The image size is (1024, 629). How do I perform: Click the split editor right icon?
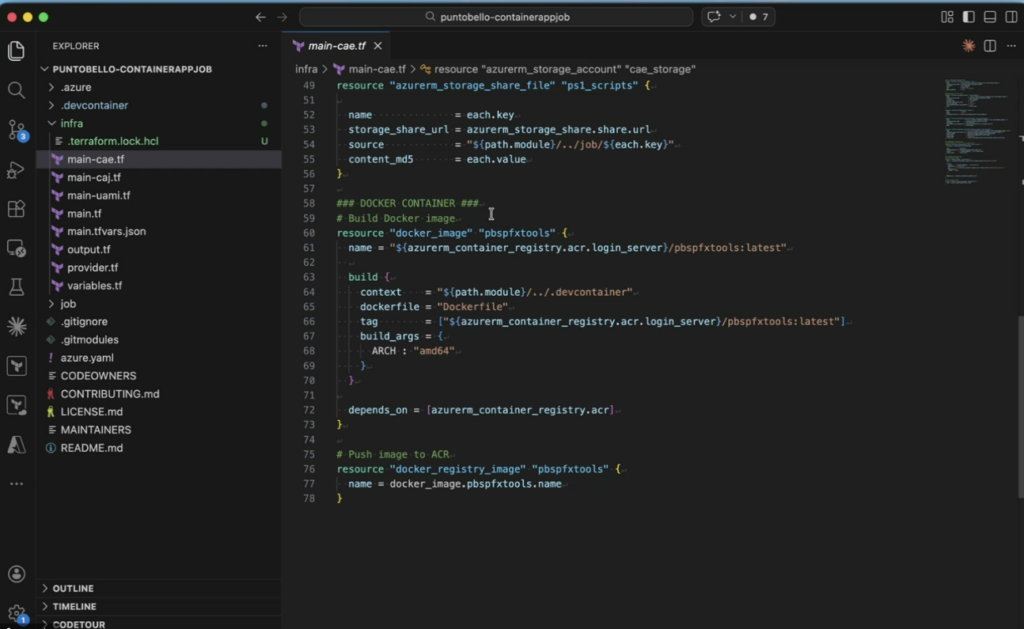pos(990,46)
